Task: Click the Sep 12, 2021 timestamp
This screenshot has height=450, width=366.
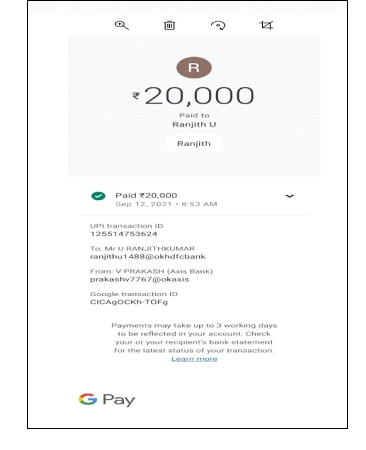Action: [166, 204]
